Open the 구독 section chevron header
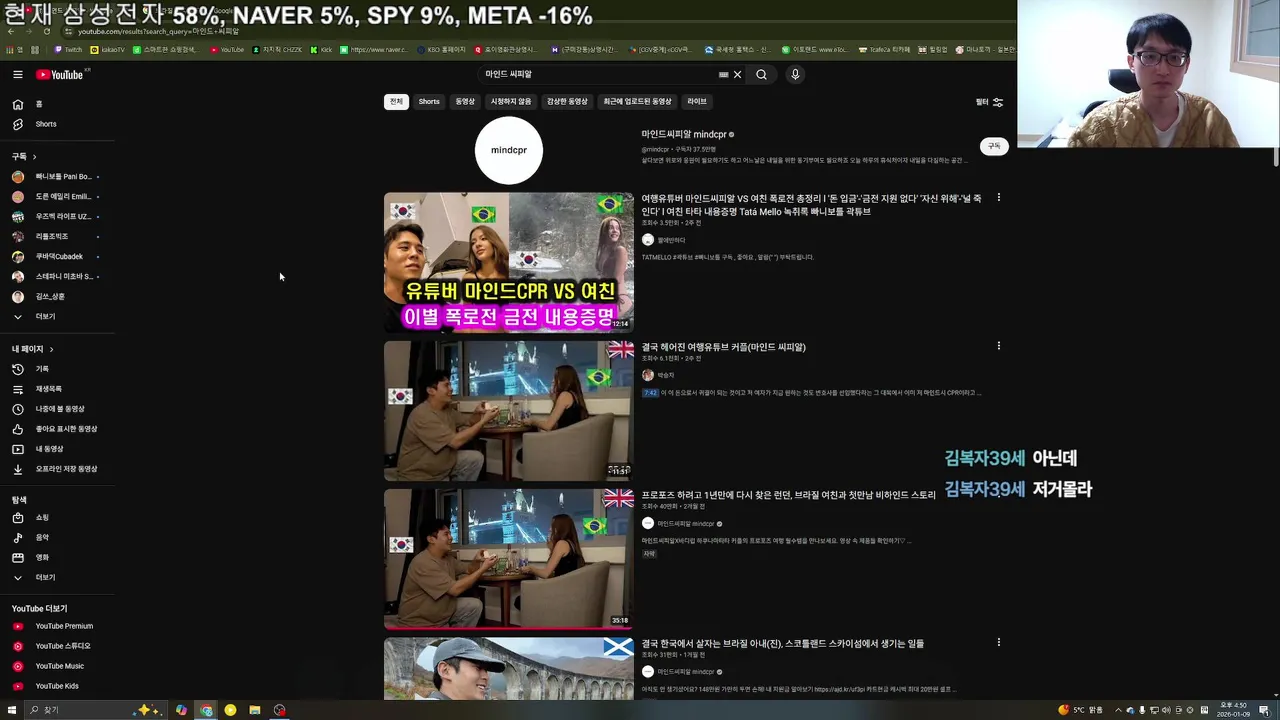Viewport: 1280px width, 720px height. tap(24, 157)
